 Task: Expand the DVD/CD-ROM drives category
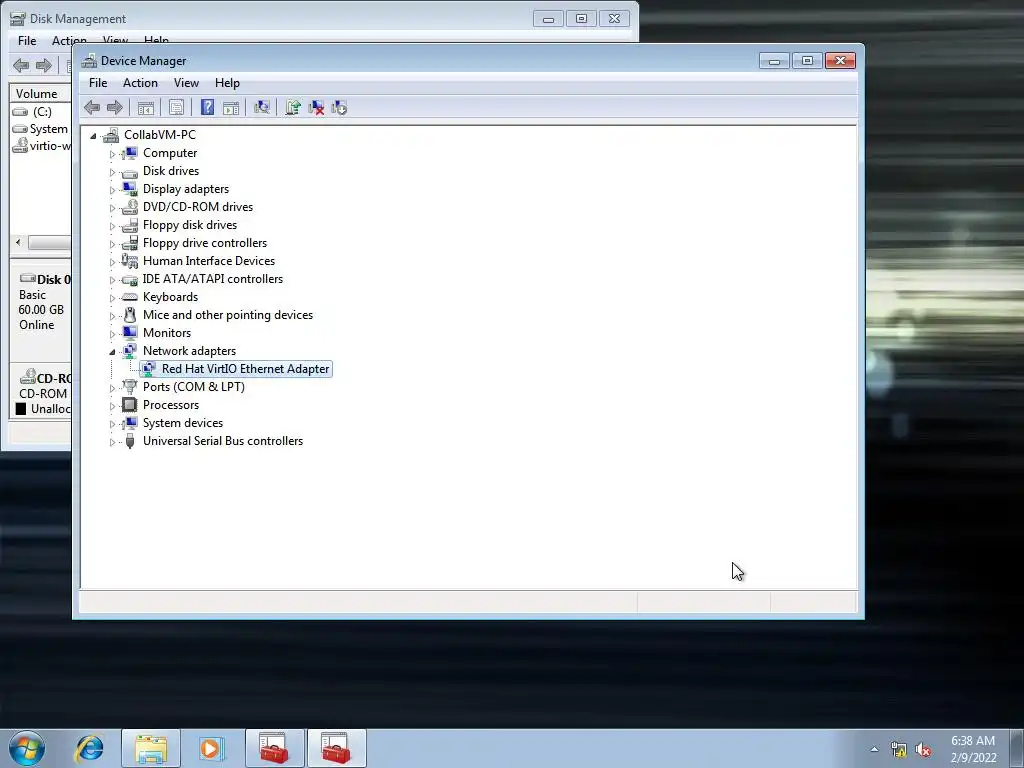point(112,208)
